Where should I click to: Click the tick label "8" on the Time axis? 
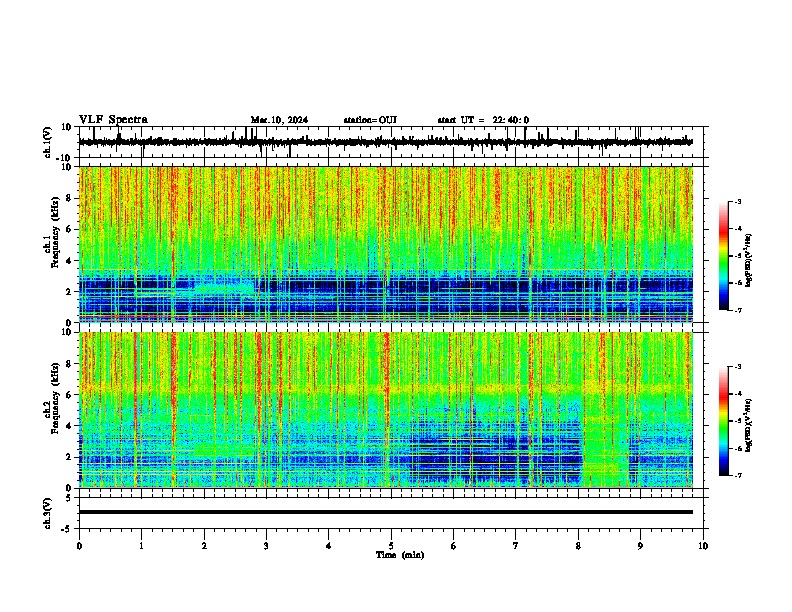[578, 546]
